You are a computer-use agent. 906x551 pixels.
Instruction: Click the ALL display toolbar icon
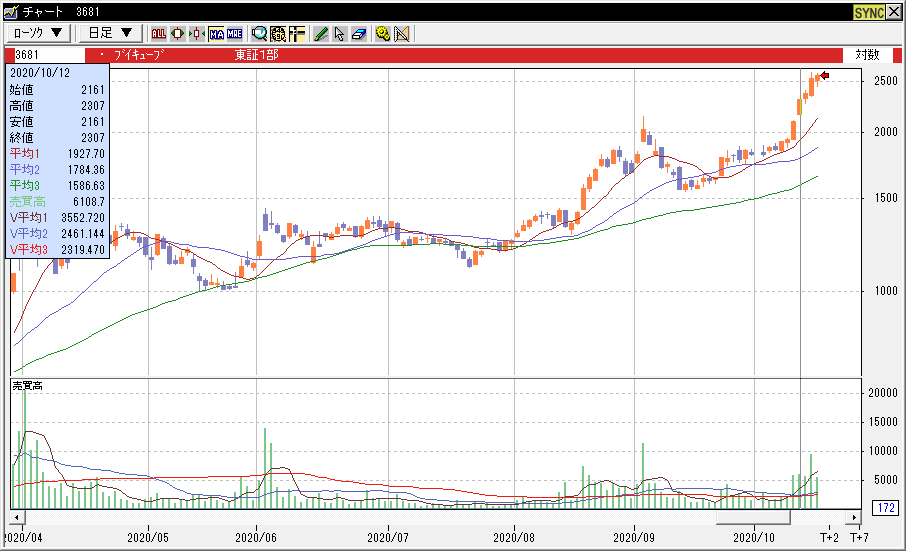coord(158,33)
